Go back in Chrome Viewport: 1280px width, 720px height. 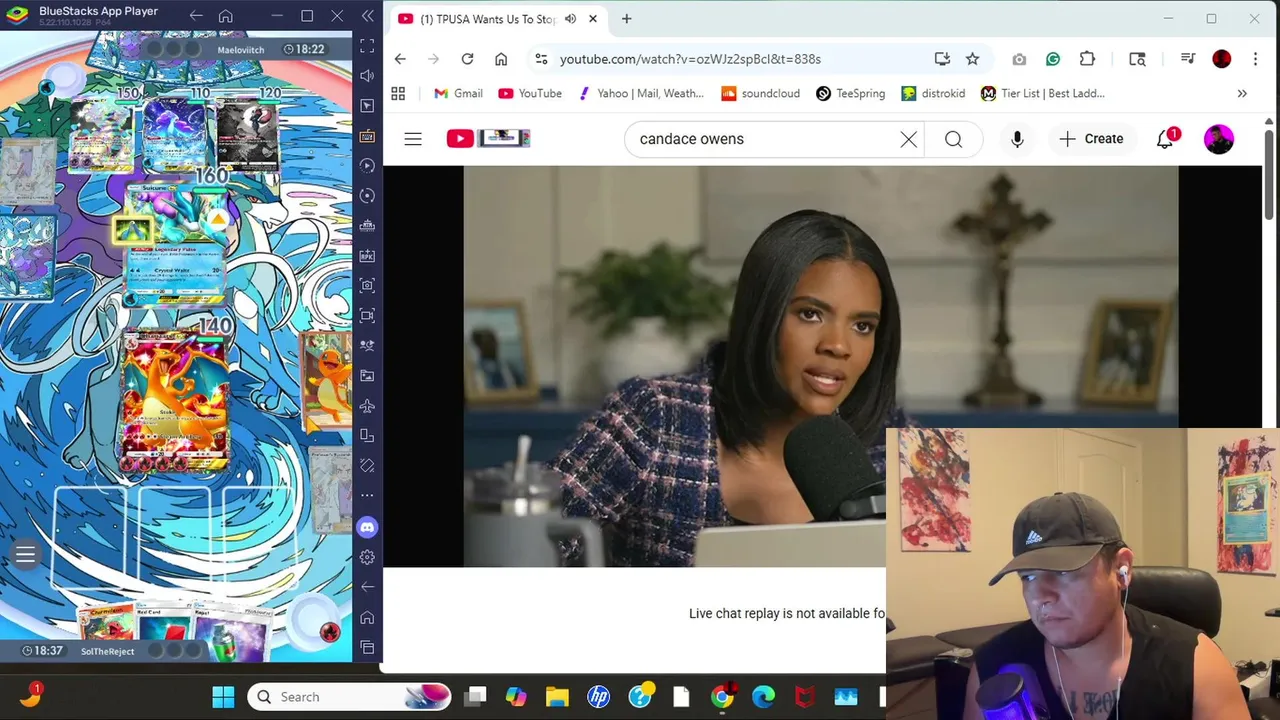[x=400, y=59]
